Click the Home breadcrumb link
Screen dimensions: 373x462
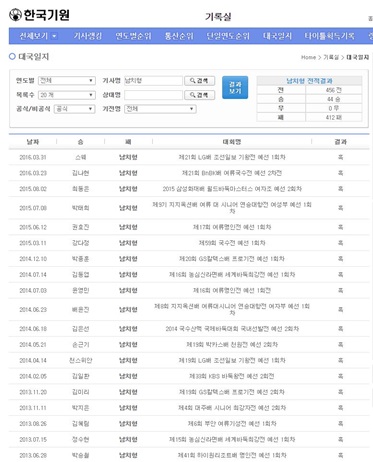[308, 57]
